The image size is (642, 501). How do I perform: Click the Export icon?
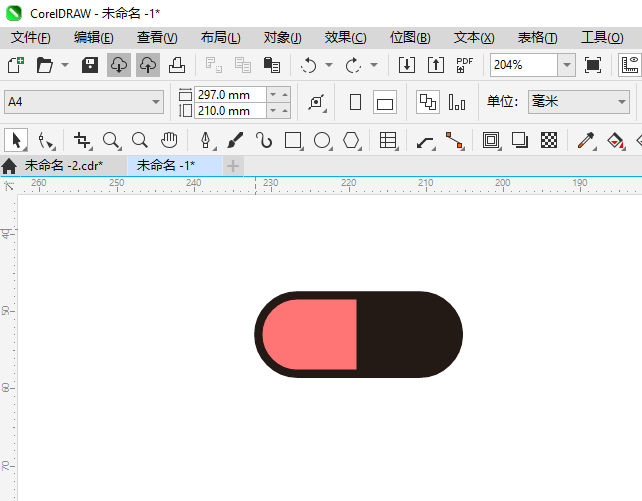tap(436, 65)
